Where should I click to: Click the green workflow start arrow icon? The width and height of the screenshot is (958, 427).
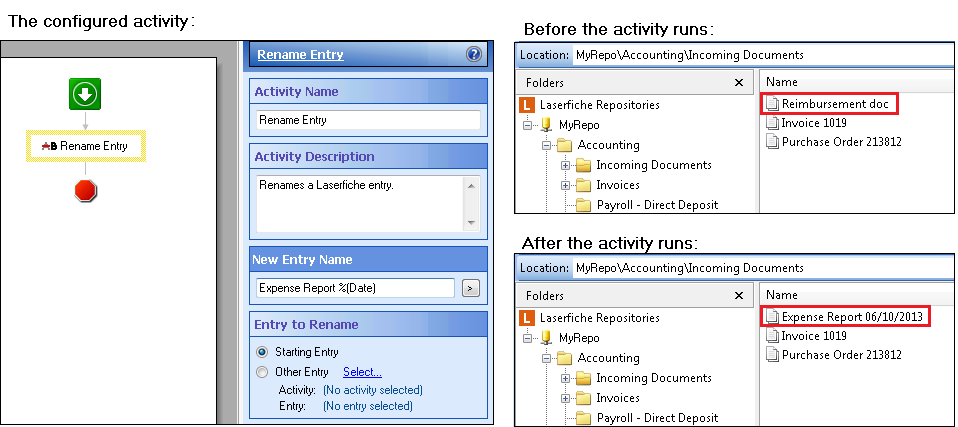pos(85,95)
